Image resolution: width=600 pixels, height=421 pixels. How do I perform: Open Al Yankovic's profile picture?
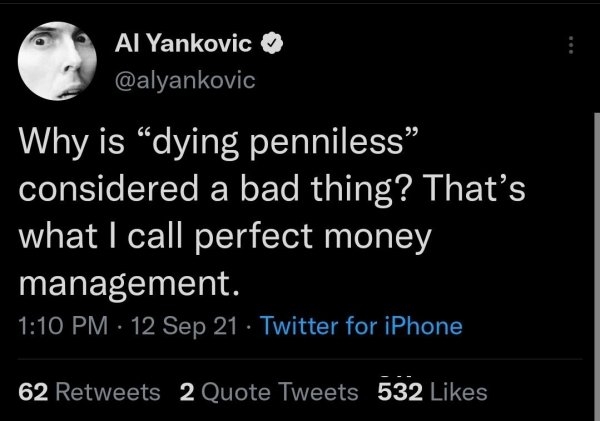click(55, 64)
